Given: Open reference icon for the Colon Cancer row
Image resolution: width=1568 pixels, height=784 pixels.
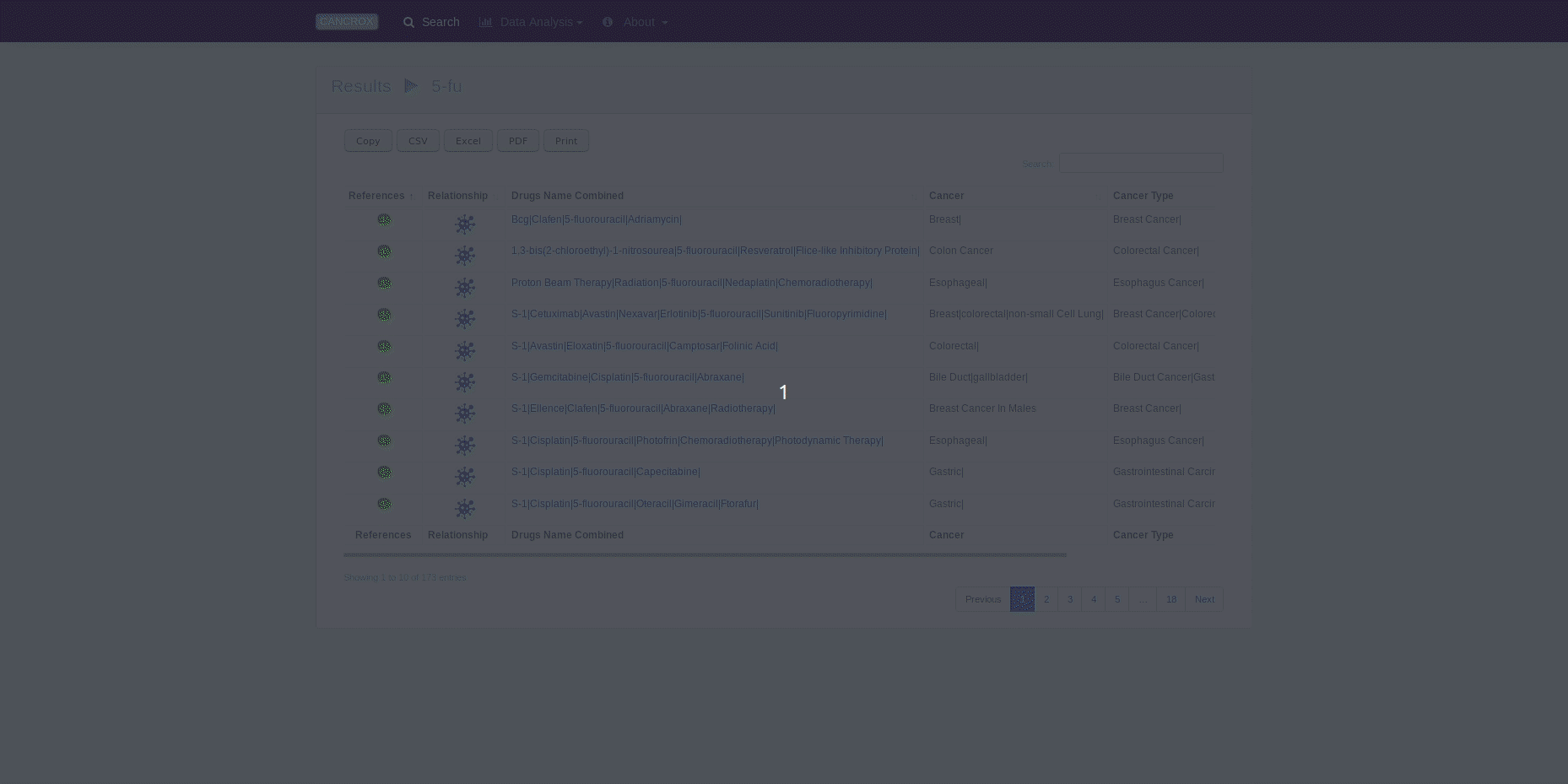Looking at the screenshot, I should pos(384,251).
